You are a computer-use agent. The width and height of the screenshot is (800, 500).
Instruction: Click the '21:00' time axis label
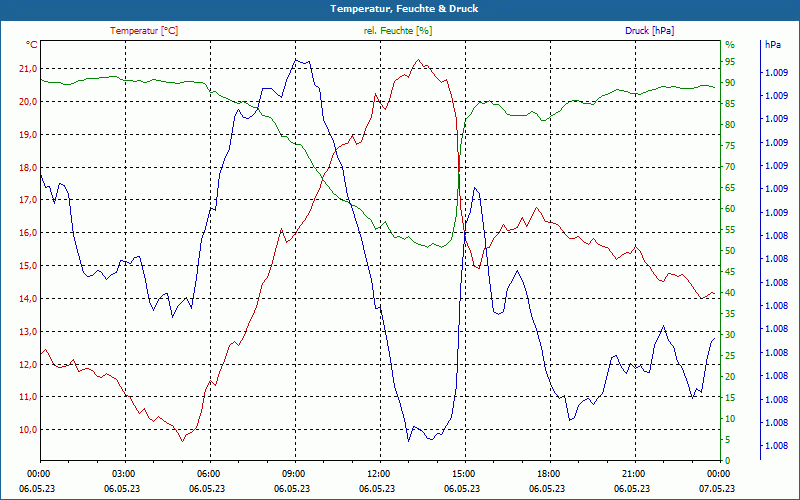click(632, 473)
